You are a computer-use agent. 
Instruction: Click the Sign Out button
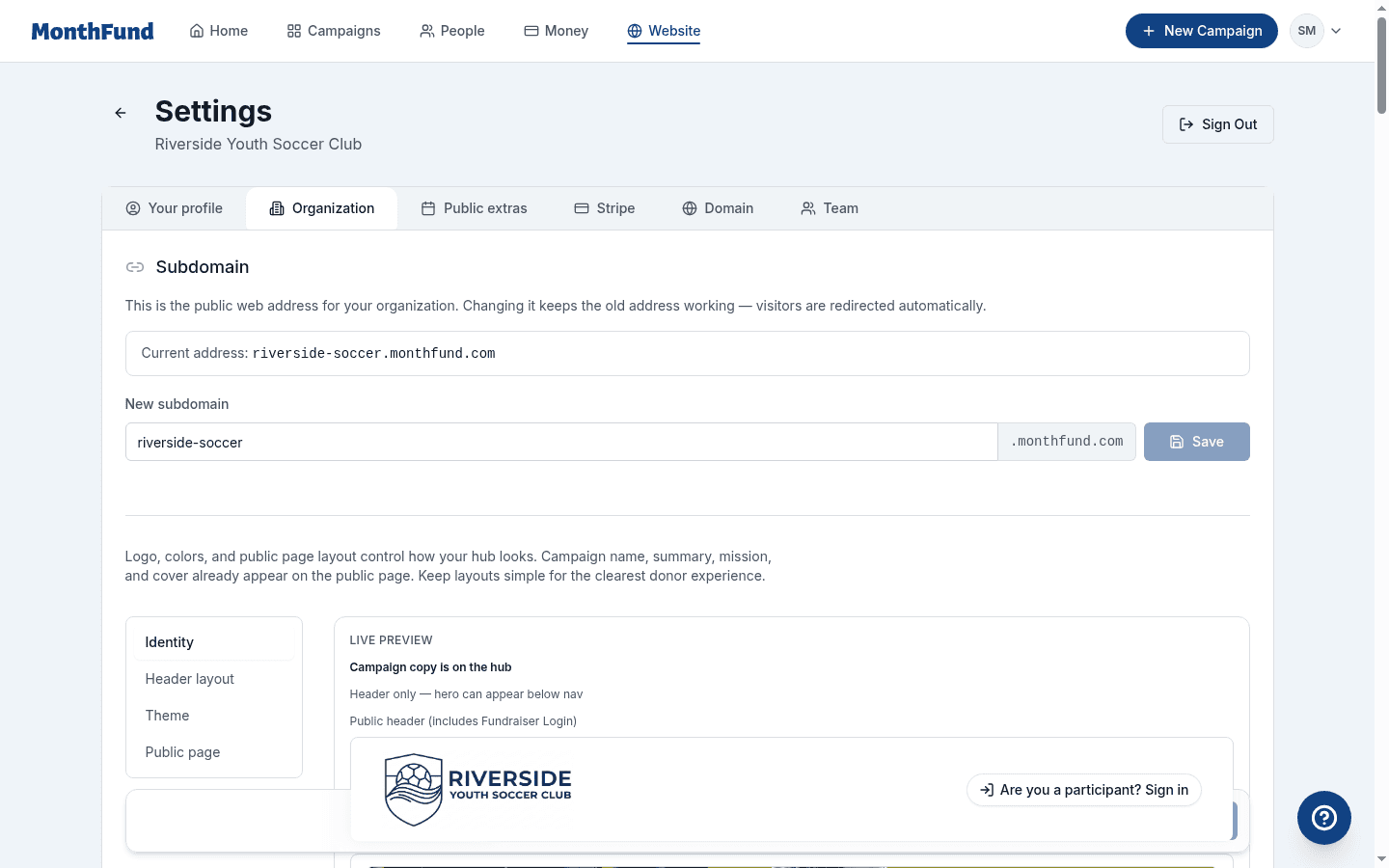click(1218, 124)
